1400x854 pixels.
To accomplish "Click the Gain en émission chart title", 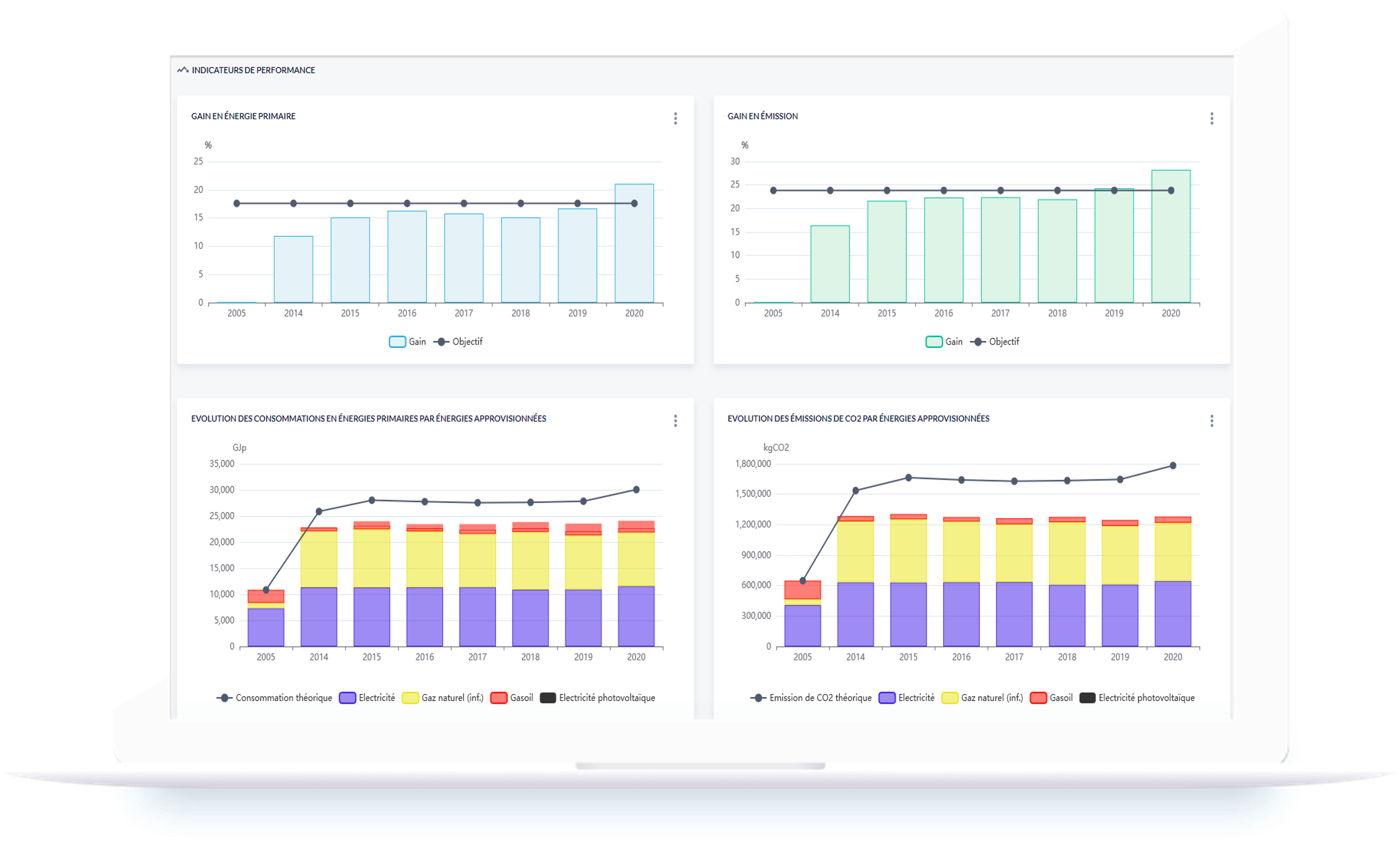I will click(762, 116).
